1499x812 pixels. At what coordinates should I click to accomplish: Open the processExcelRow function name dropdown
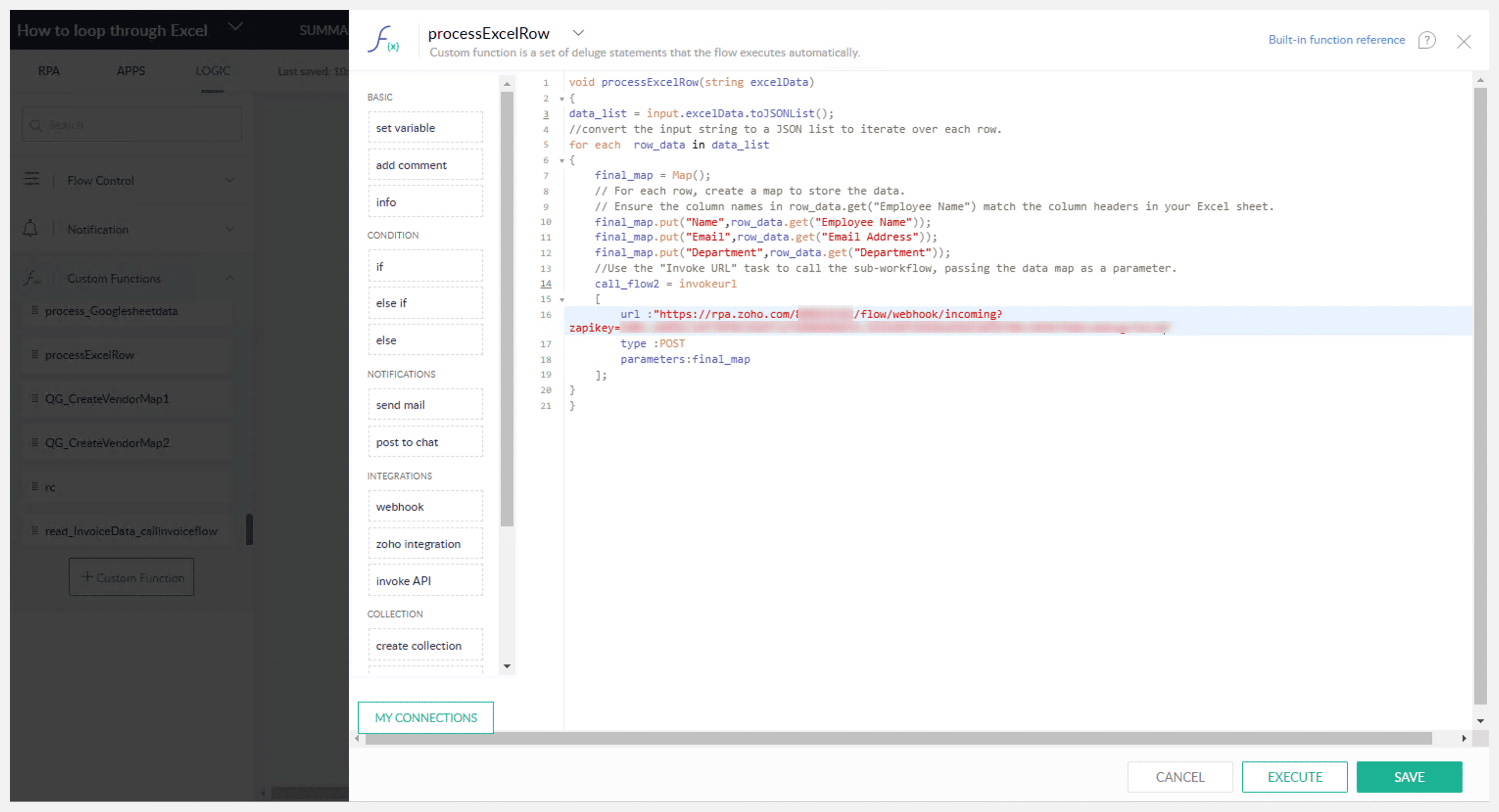coord(578,33)
